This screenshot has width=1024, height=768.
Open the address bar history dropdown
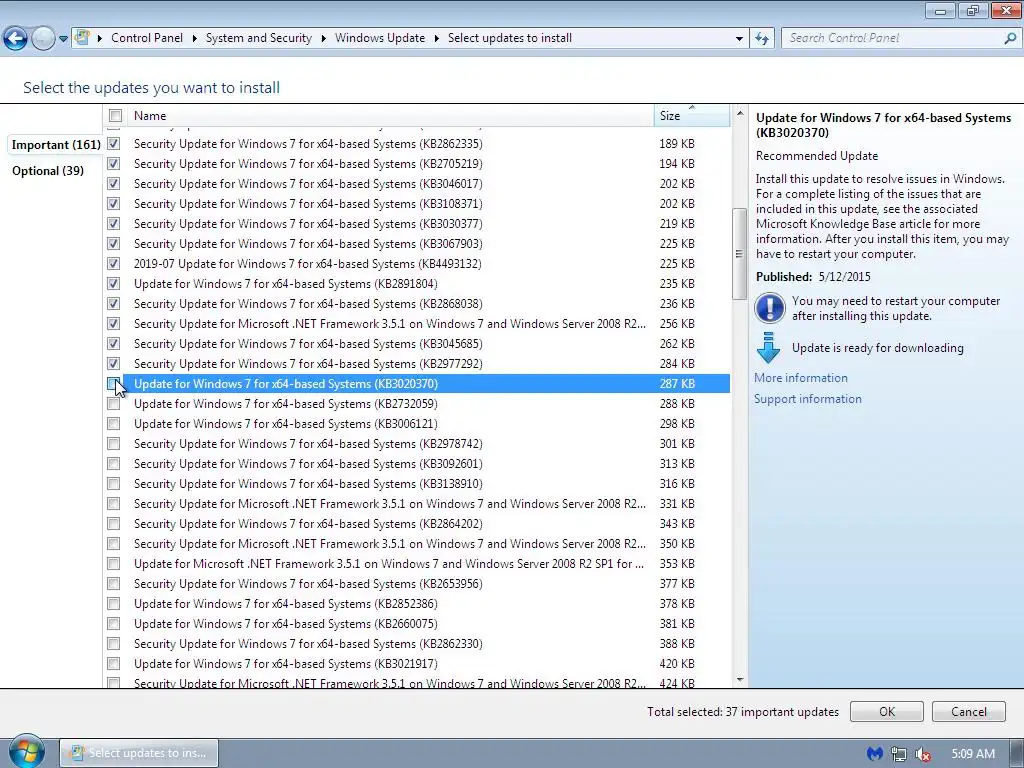[739, 39]
